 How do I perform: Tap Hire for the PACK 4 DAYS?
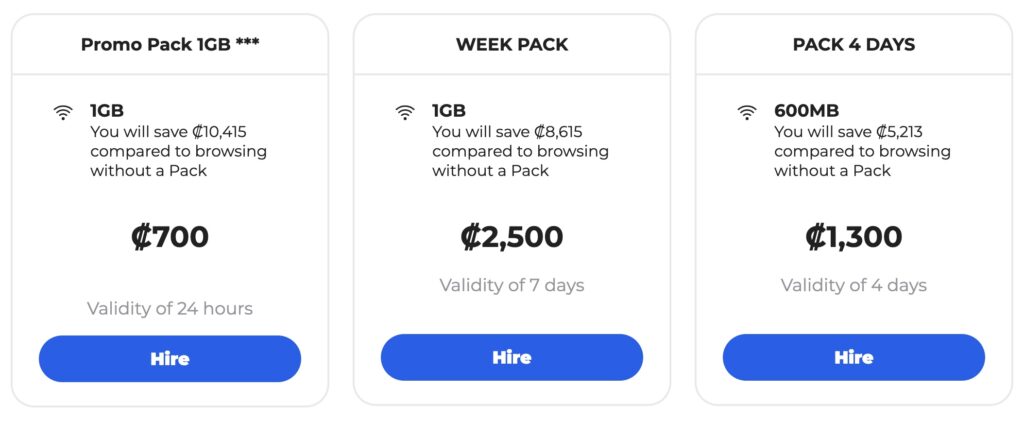(853, 358)
